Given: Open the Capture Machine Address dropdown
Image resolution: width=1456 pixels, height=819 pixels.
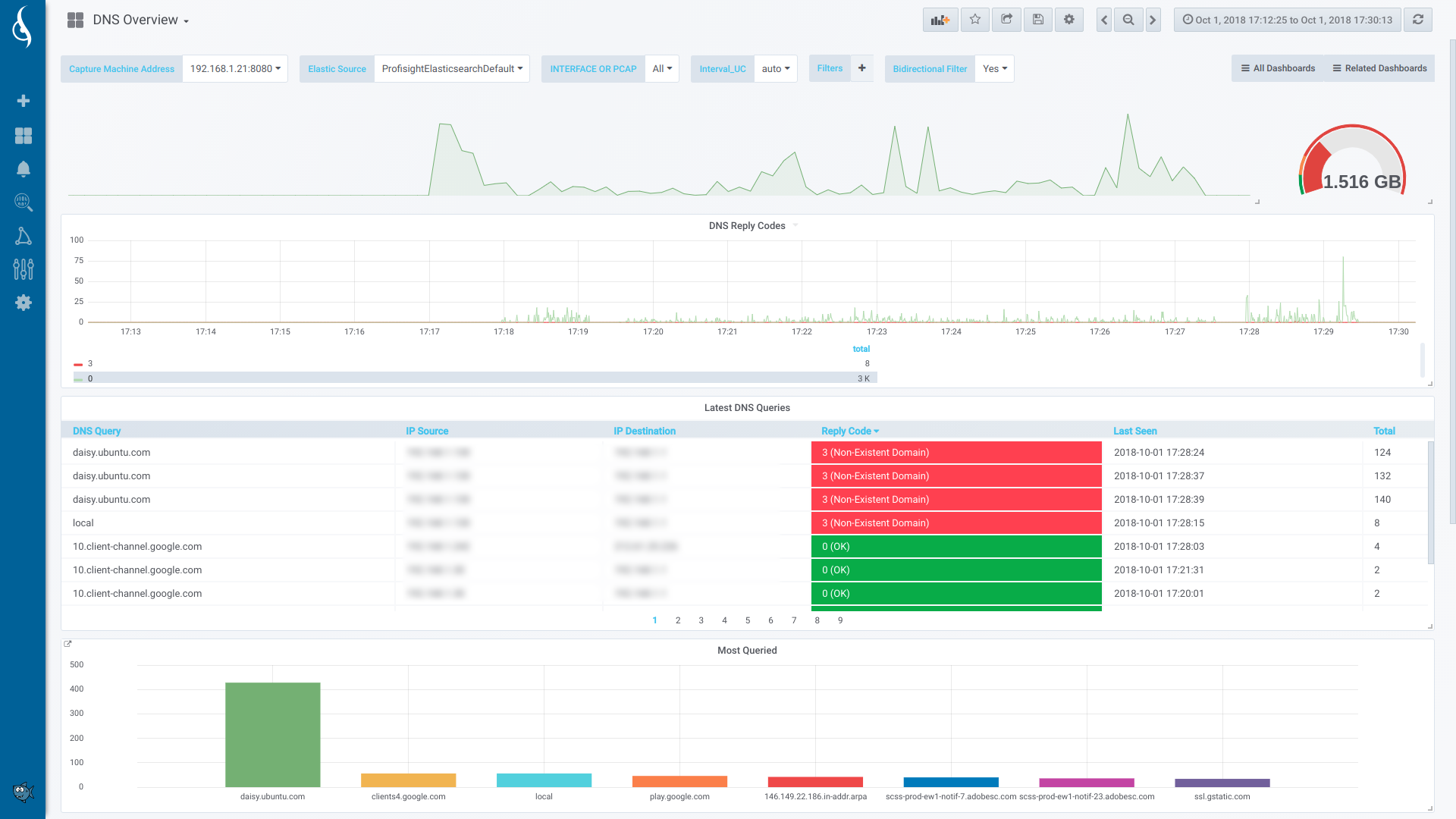Looking at the screenshot, I should click(235, 68).
